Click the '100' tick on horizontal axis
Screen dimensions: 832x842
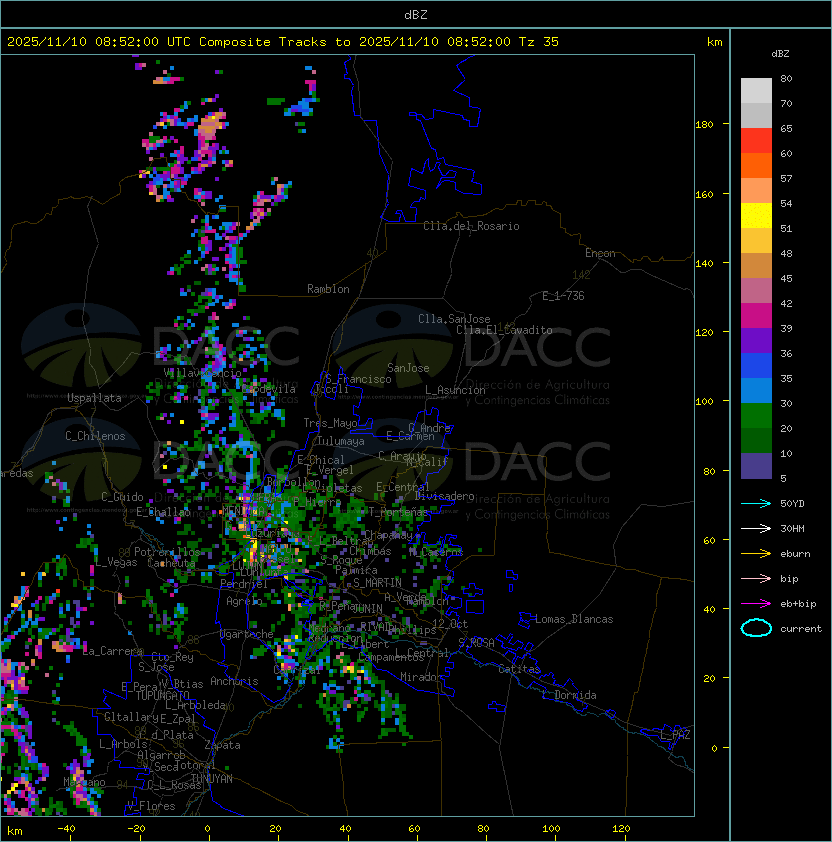(x=551, y=829)
